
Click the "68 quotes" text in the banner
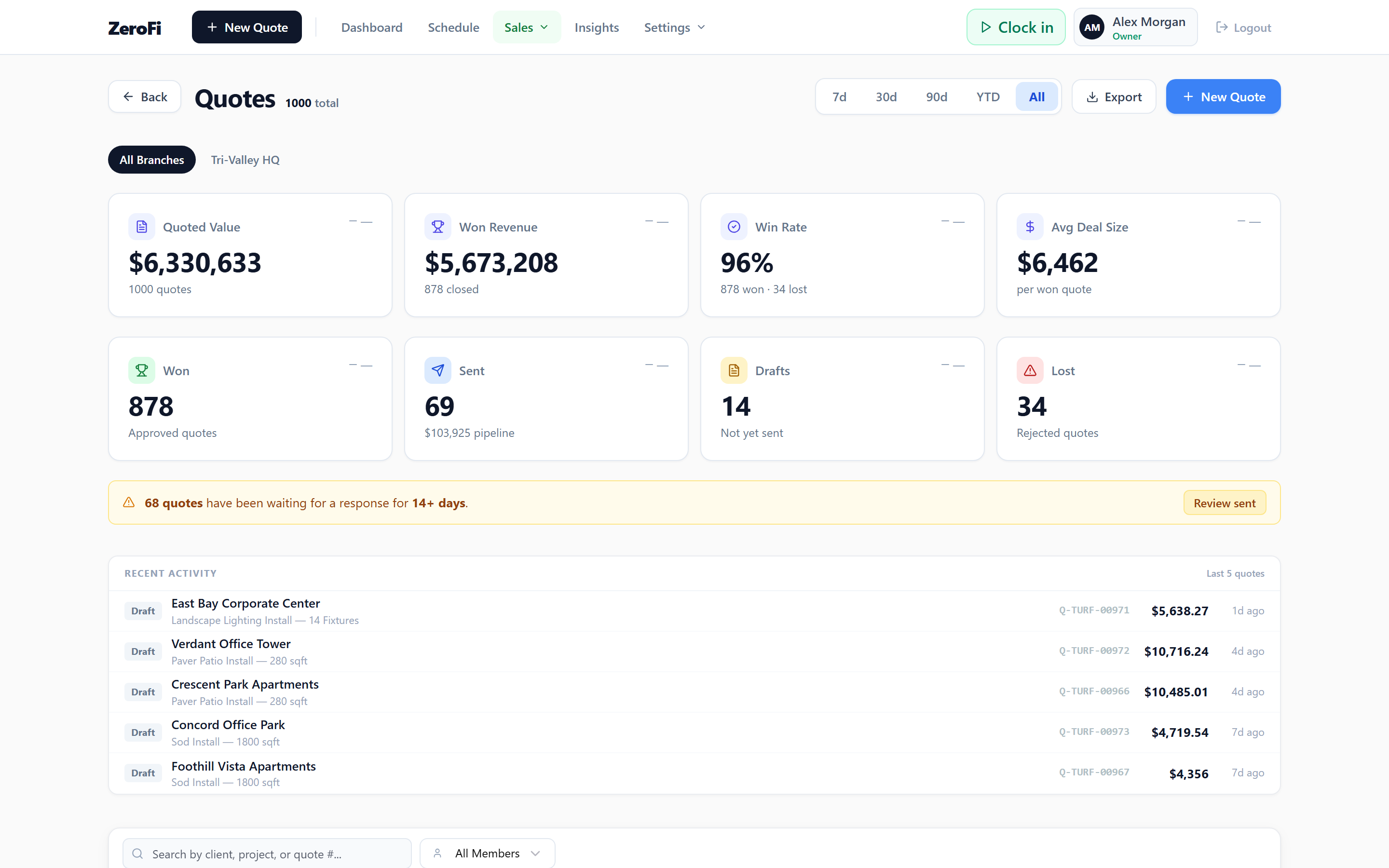173,503
